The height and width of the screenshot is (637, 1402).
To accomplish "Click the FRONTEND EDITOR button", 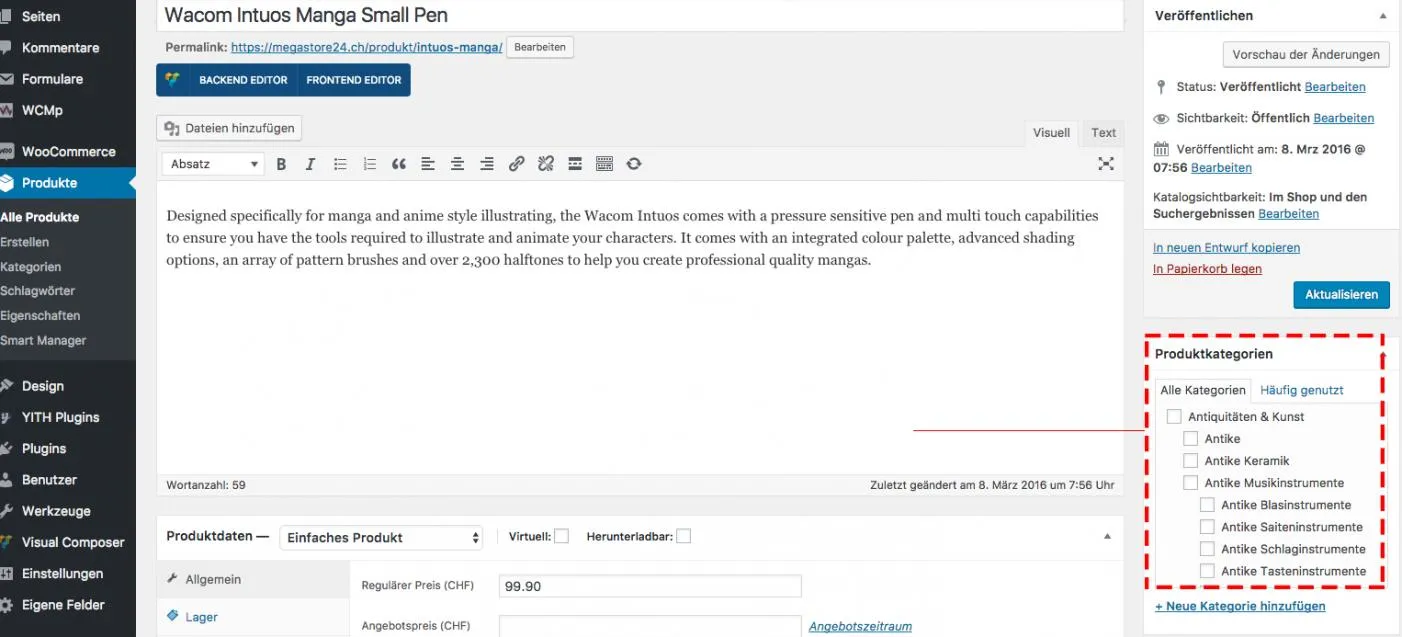I will tap(354, 80).
